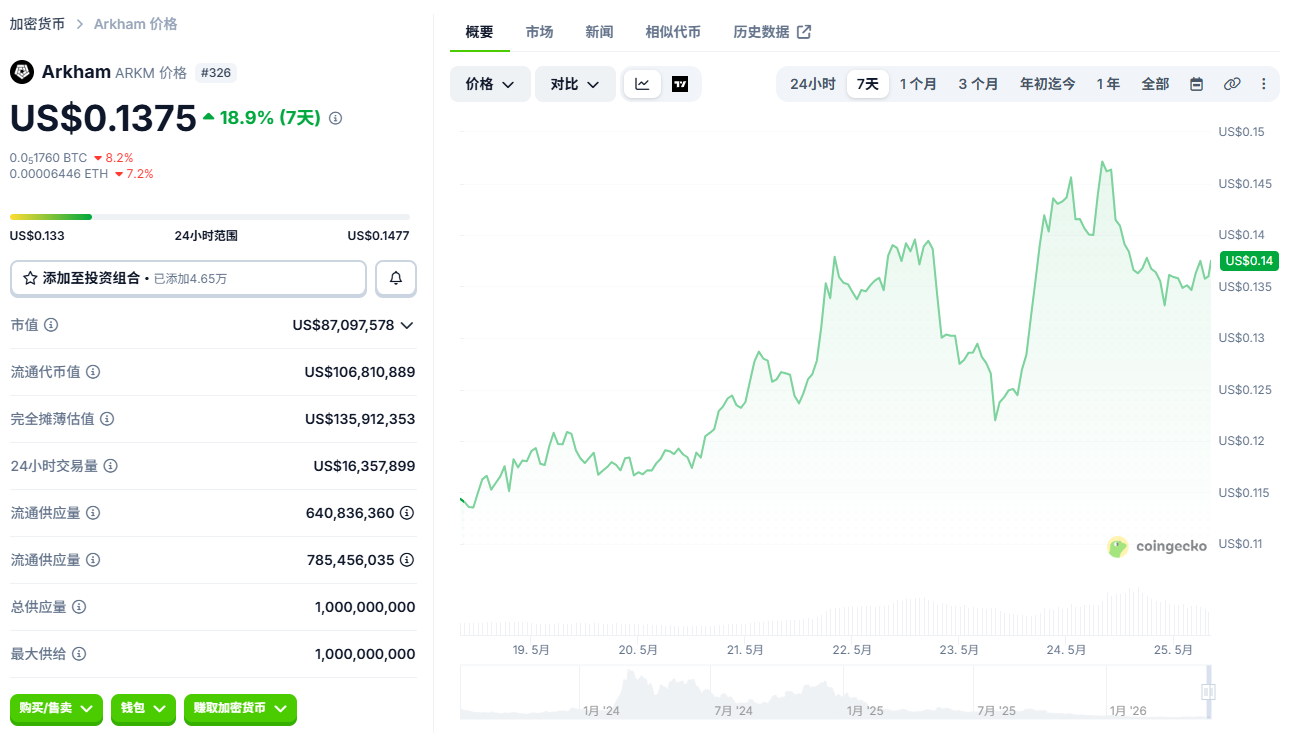Viewport: 1298px width, 733px height.
Task: Click the mini historical overview chart
Action: tap(835, 692)
